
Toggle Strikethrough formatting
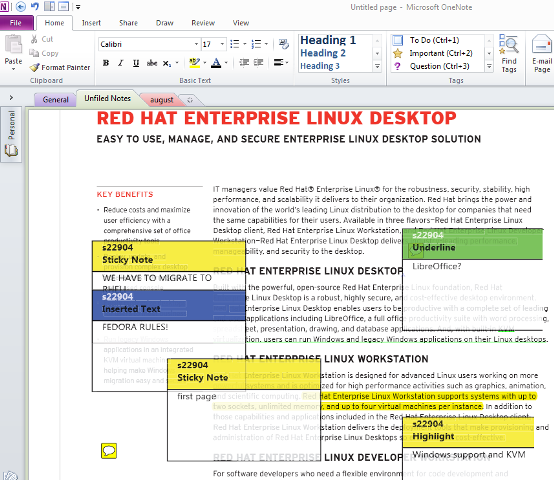click(x=152, y=63)
